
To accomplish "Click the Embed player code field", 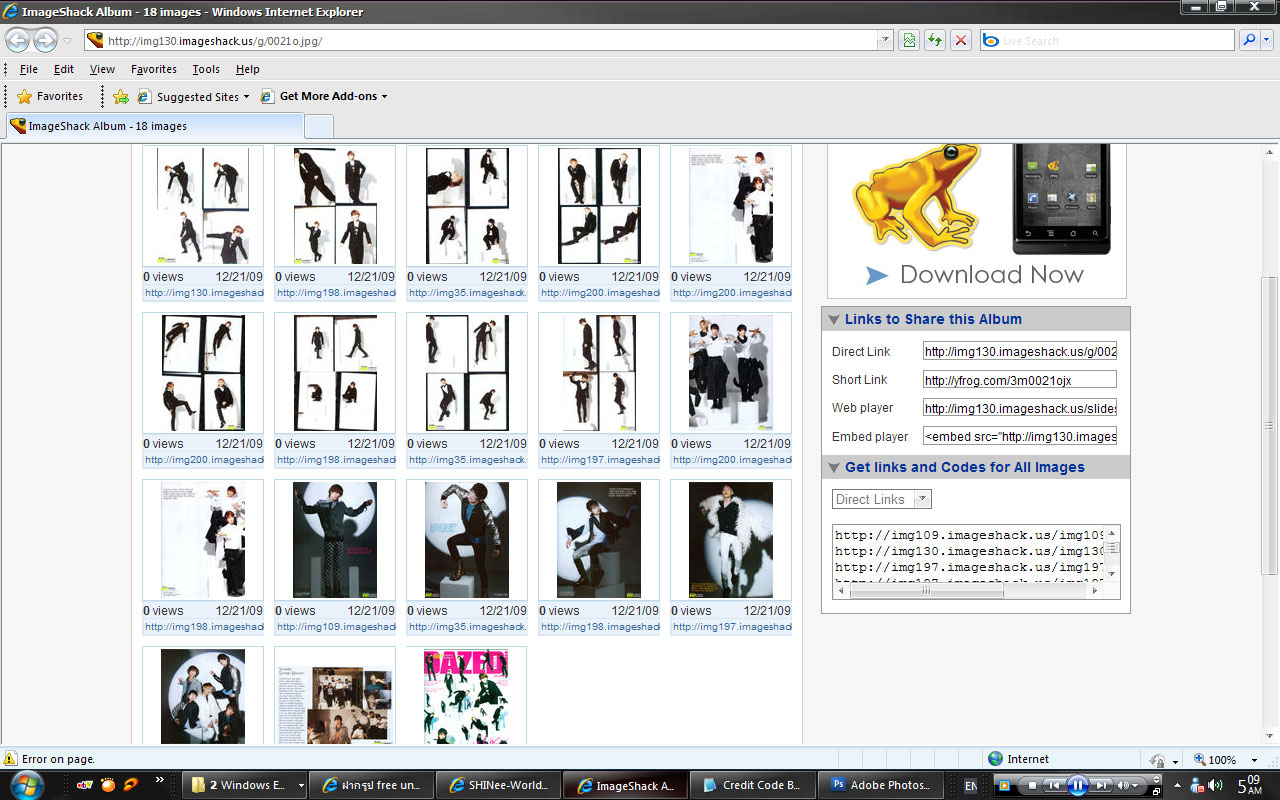I will pyautogui.click(x=1019, y=437).
